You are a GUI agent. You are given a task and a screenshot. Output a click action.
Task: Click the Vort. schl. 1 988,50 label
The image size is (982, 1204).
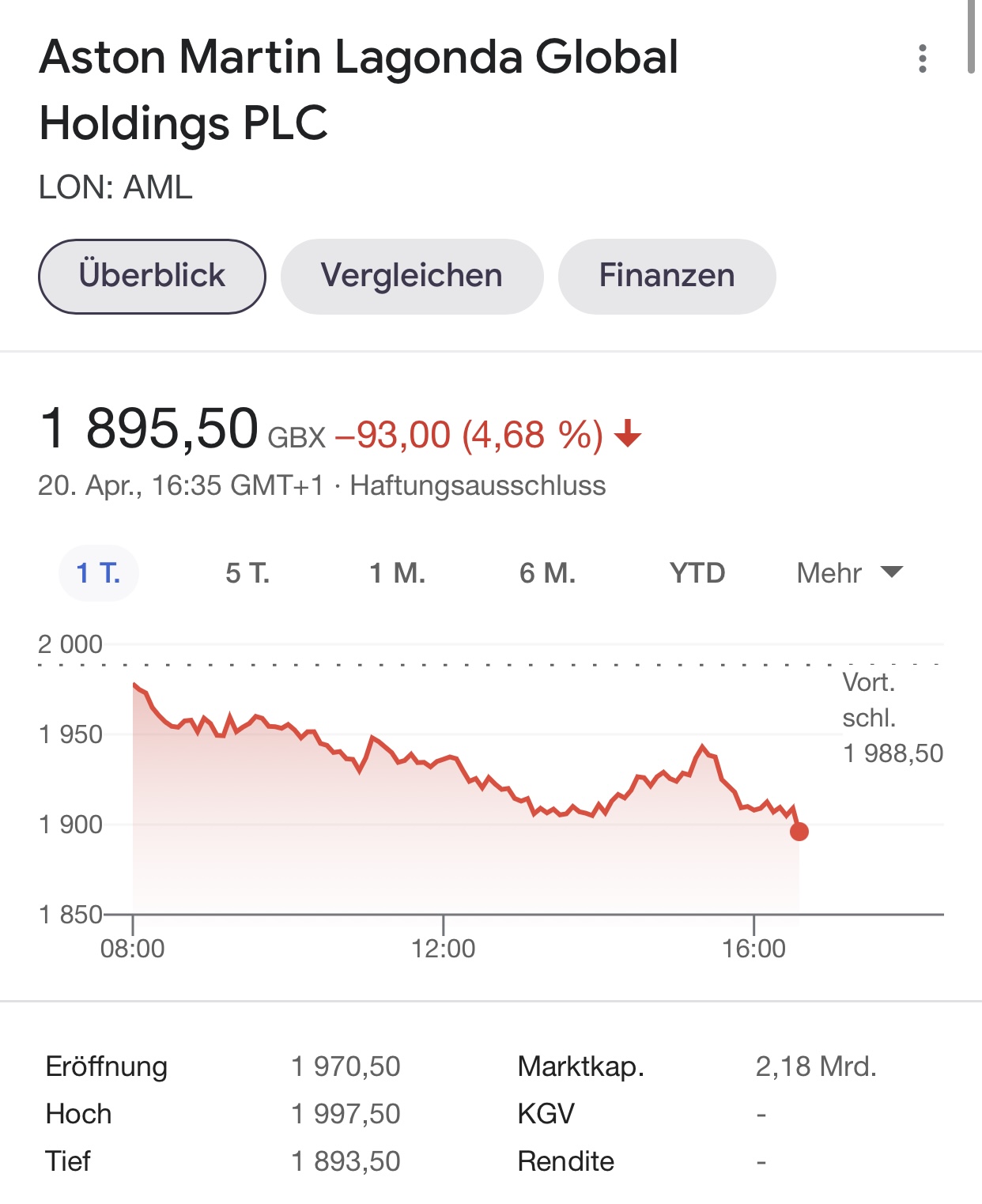tap(893, 717)
